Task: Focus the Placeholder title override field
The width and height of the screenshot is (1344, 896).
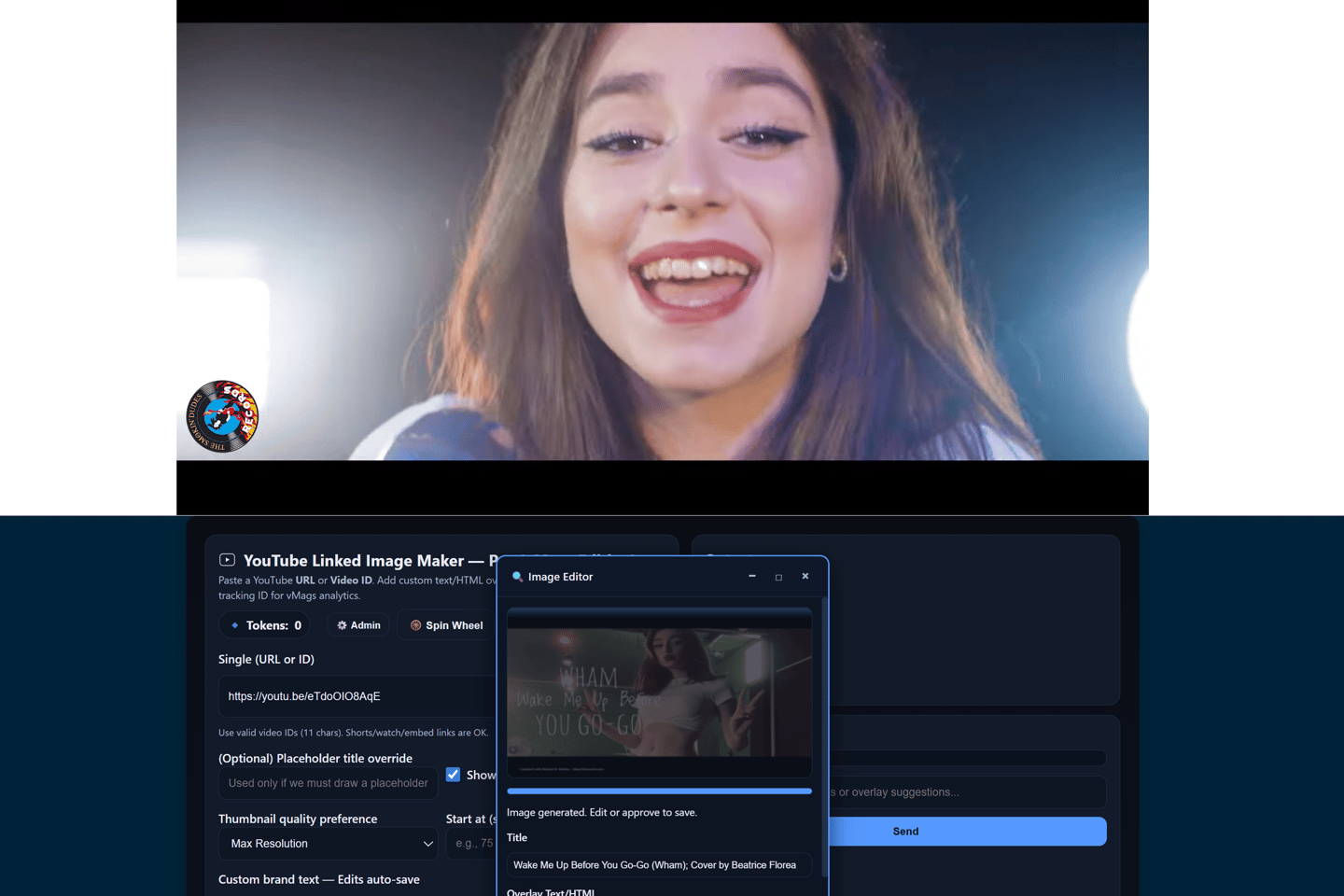Action: (x=328, y=783)
